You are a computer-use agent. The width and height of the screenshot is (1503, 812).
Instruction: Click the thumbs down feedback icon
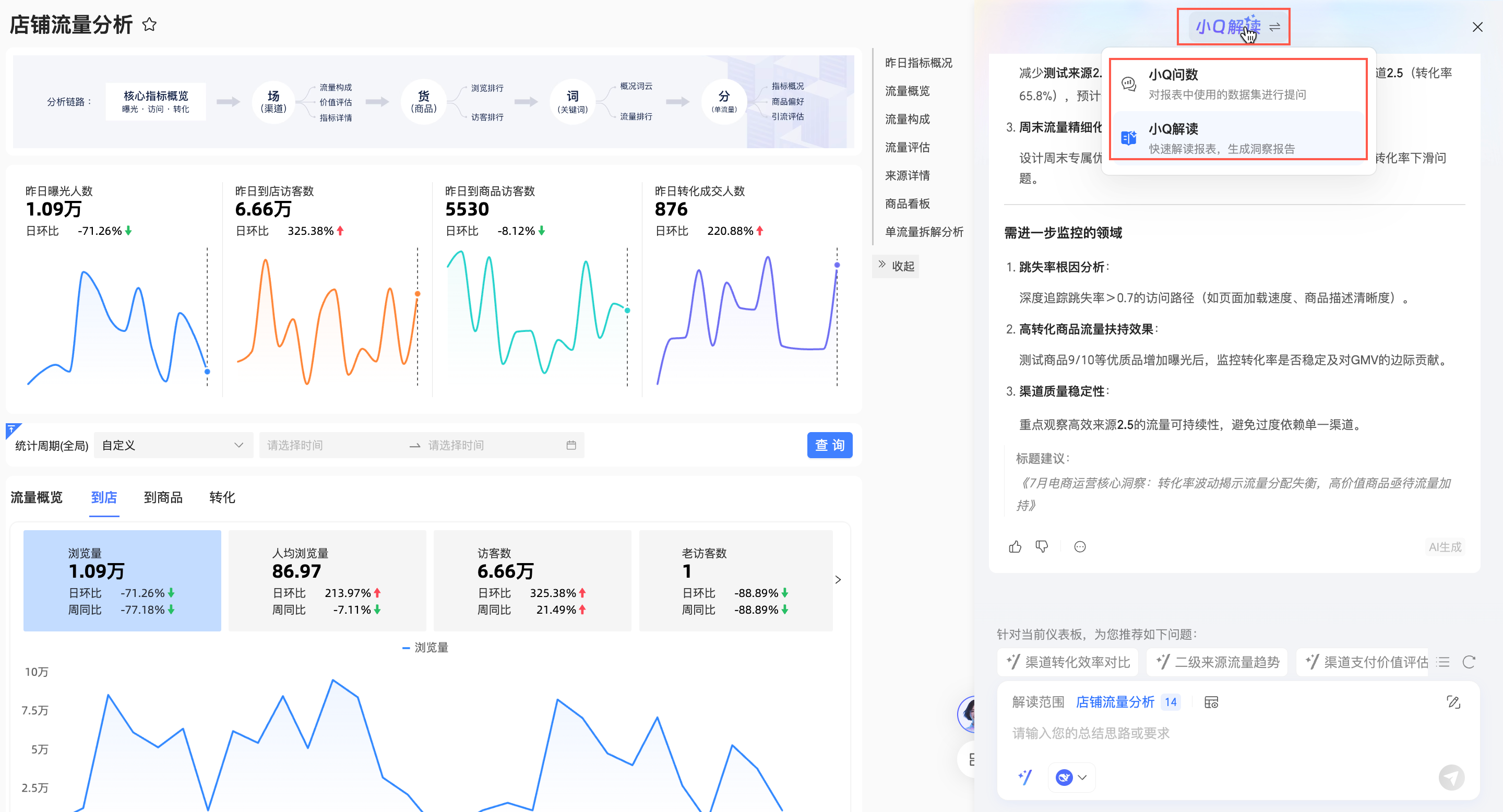tap(1042, 546)
